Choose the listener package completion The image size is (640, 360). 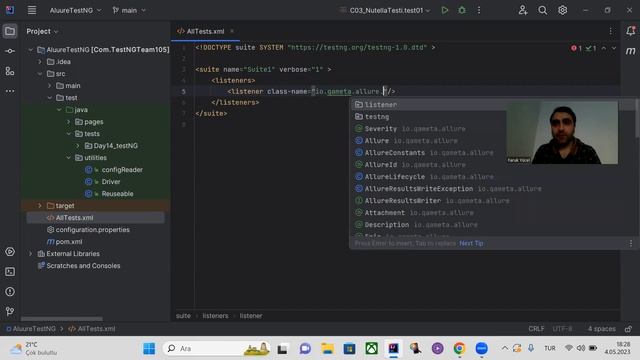pos(428,104)
